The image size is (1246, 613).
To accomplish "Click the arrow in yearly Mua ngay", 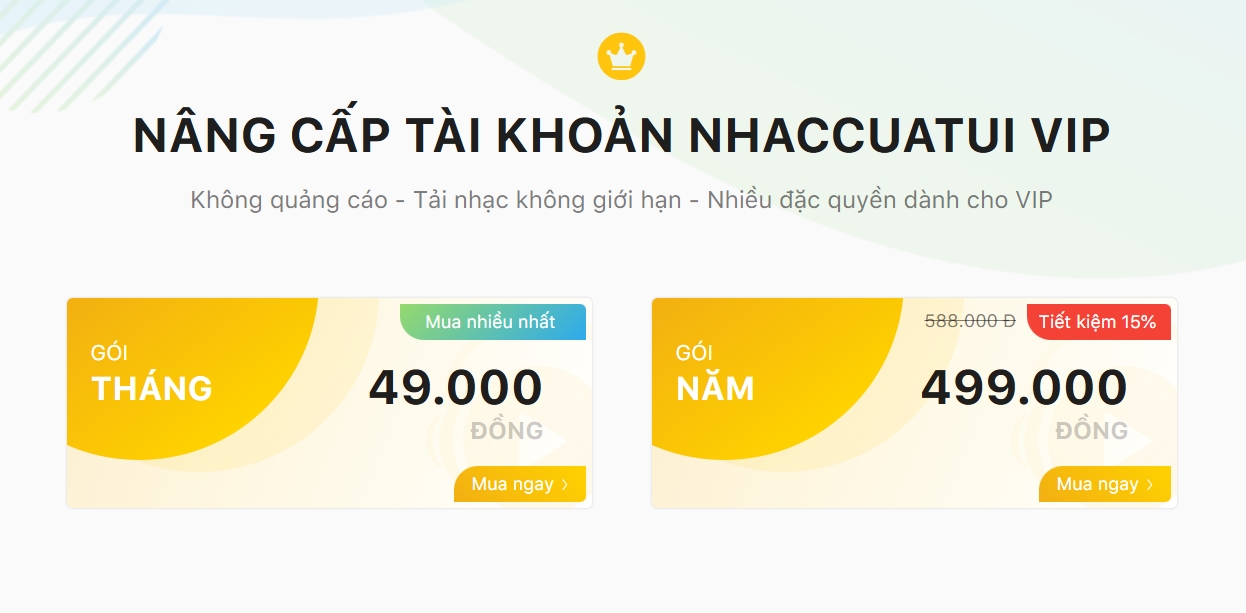I will click(1150, 485).
